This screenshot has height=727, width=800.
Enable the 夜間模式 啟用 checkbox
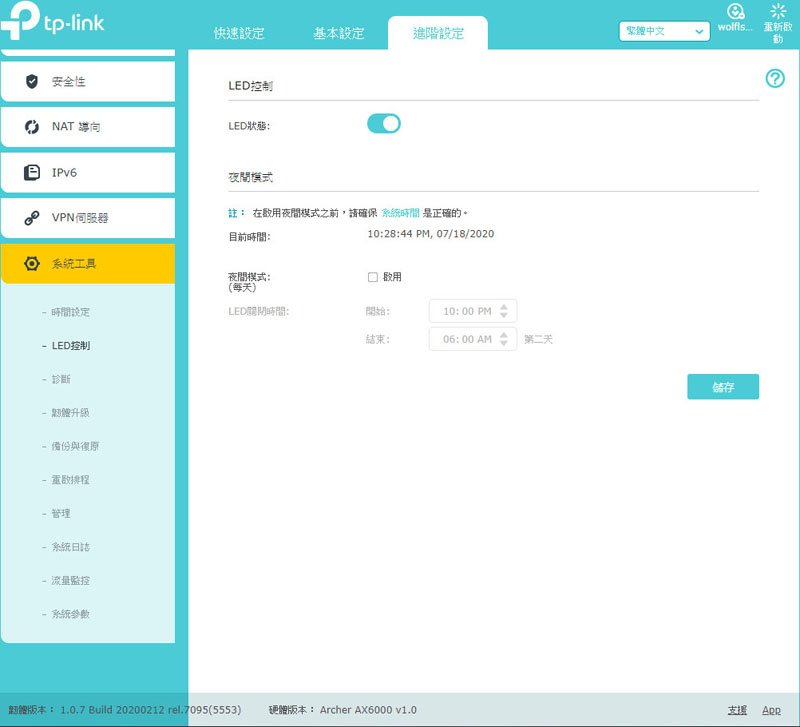click(x=373, y=277)
